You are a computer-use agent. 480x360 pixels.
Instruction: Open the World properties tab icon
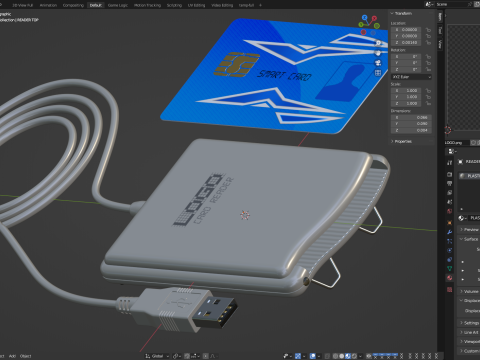450,211
